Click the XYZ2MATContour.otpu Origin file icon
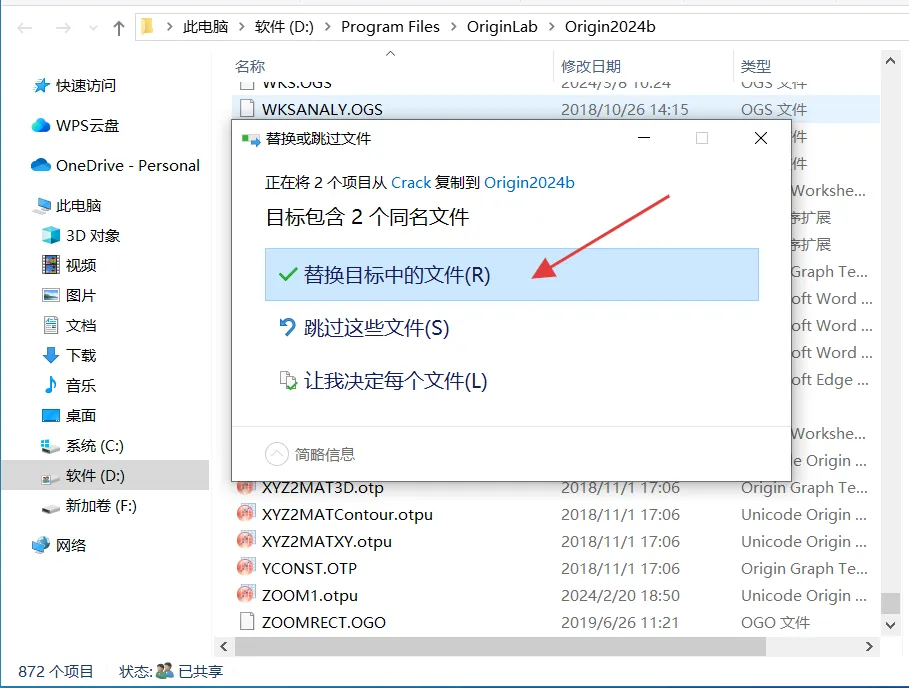This screenshot has height=688, width=909. [x=246, y=513]
